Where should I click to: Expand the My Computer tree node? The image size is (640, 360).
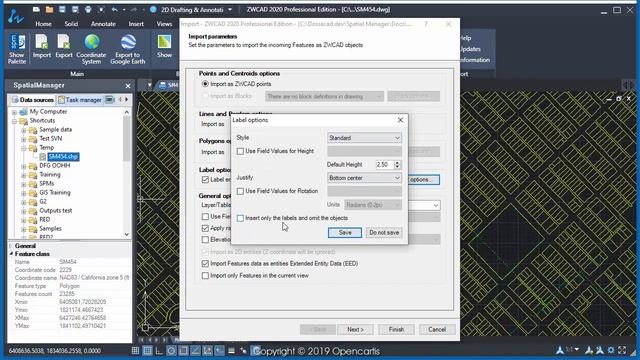pyautogui.click(x=14, y=112)
